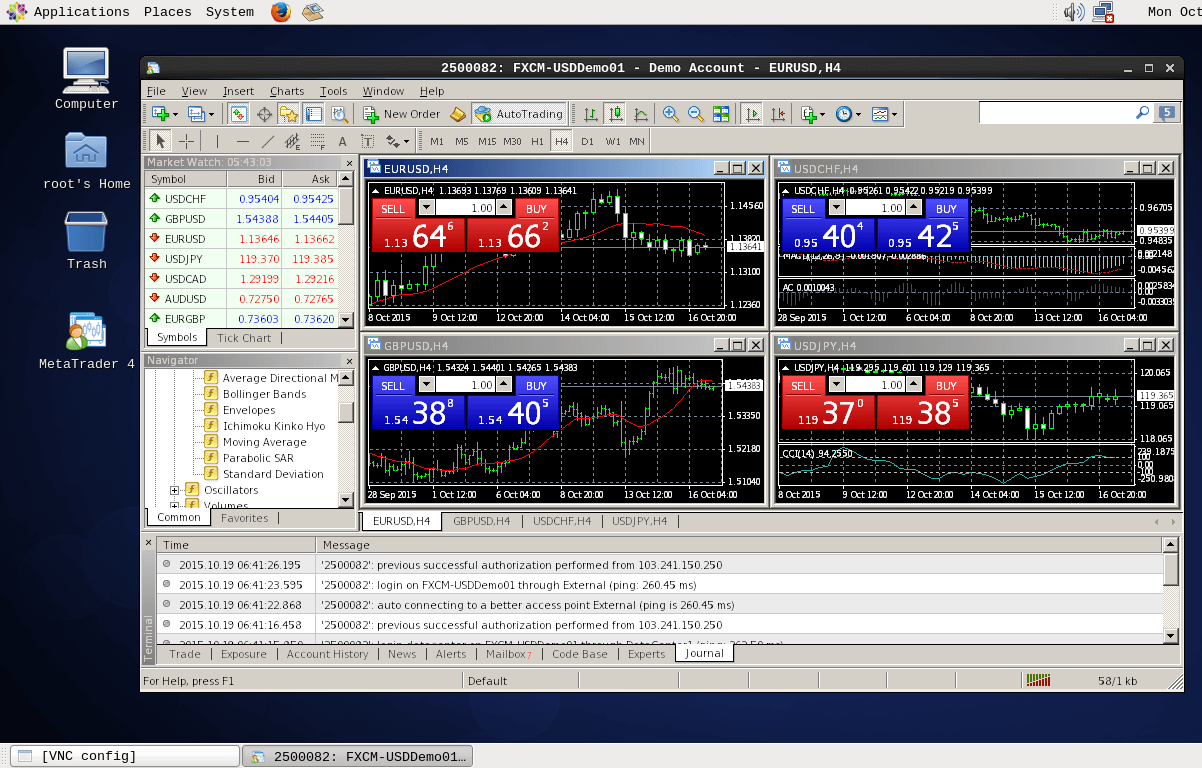This screenshot has height=768, width=1202.
Task: Select the Trendline tool
Action: point(267,141)
